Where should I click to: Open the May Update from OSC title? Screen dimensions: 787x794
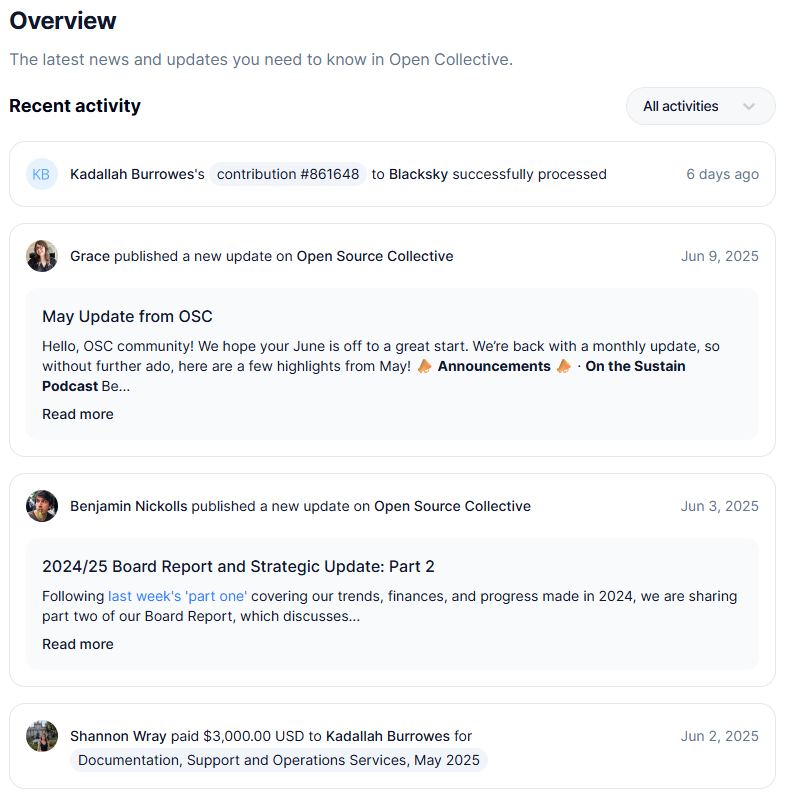tap(127, 316)
